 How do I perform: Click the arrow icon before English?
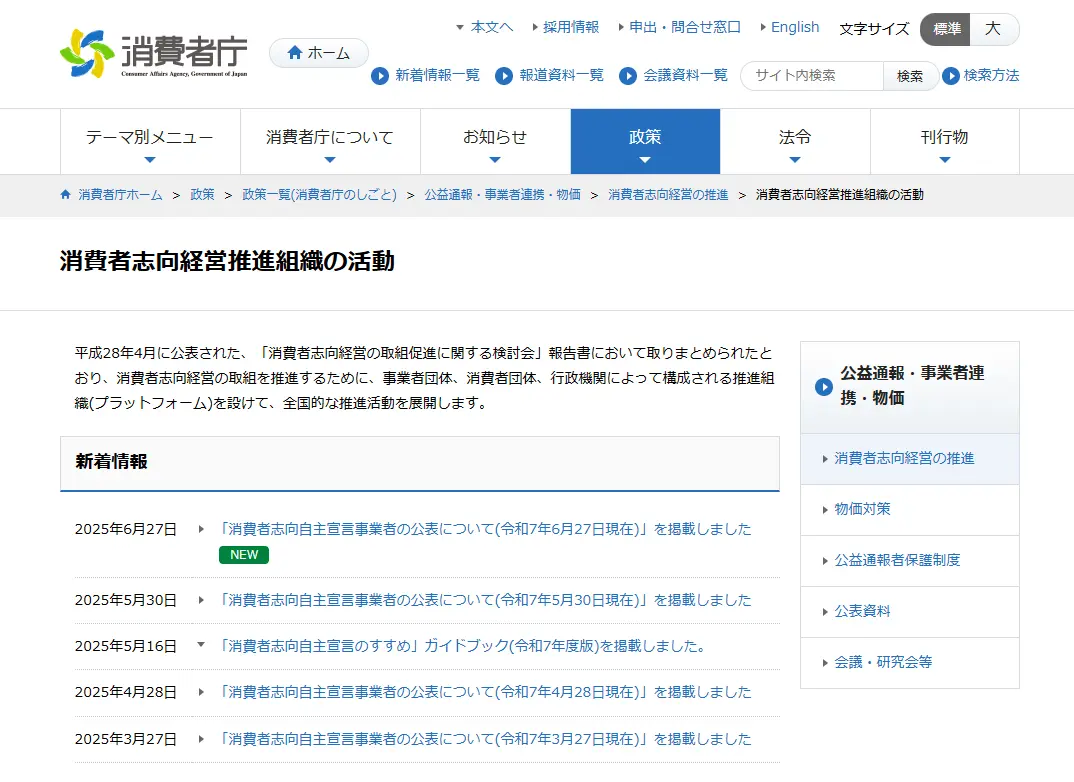click(763, 27)
